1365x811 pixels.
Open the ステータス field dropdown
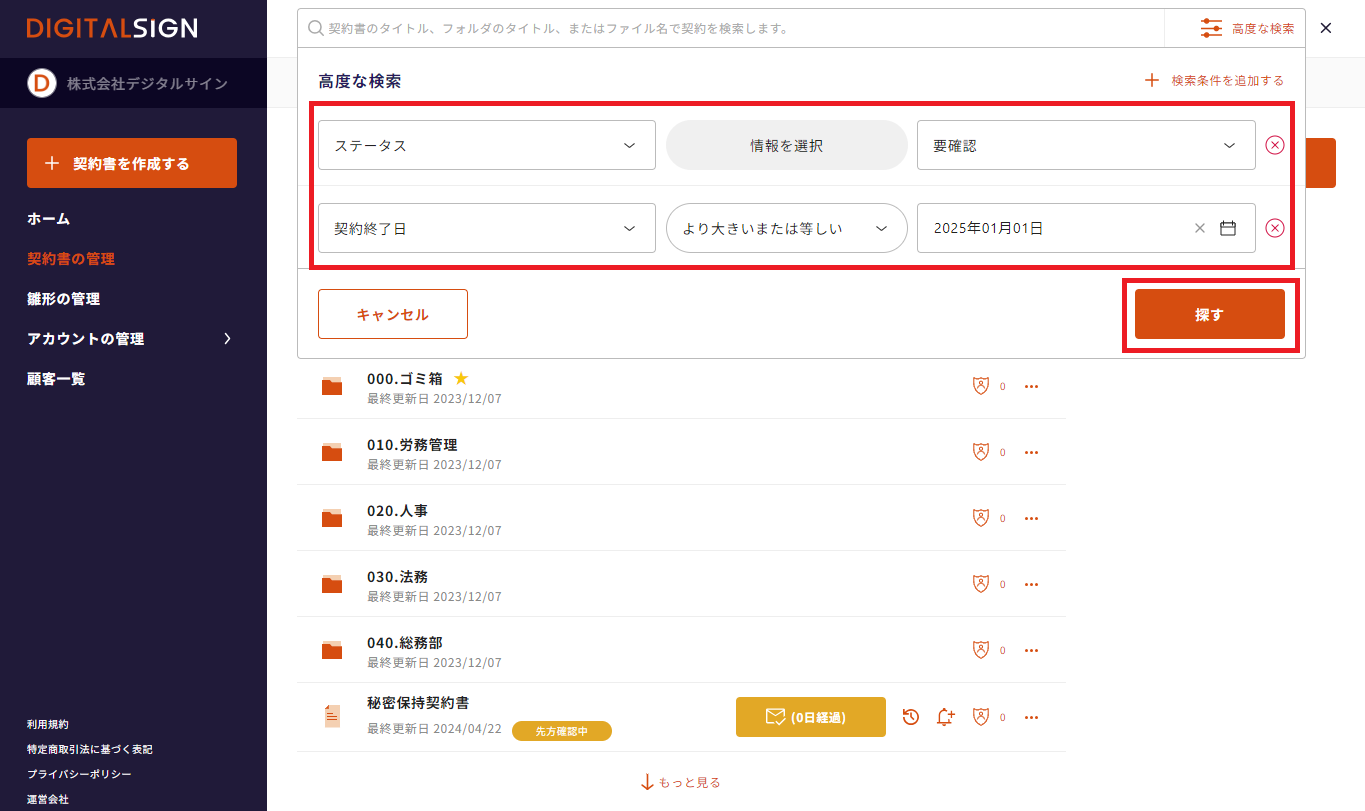[486, 145]
